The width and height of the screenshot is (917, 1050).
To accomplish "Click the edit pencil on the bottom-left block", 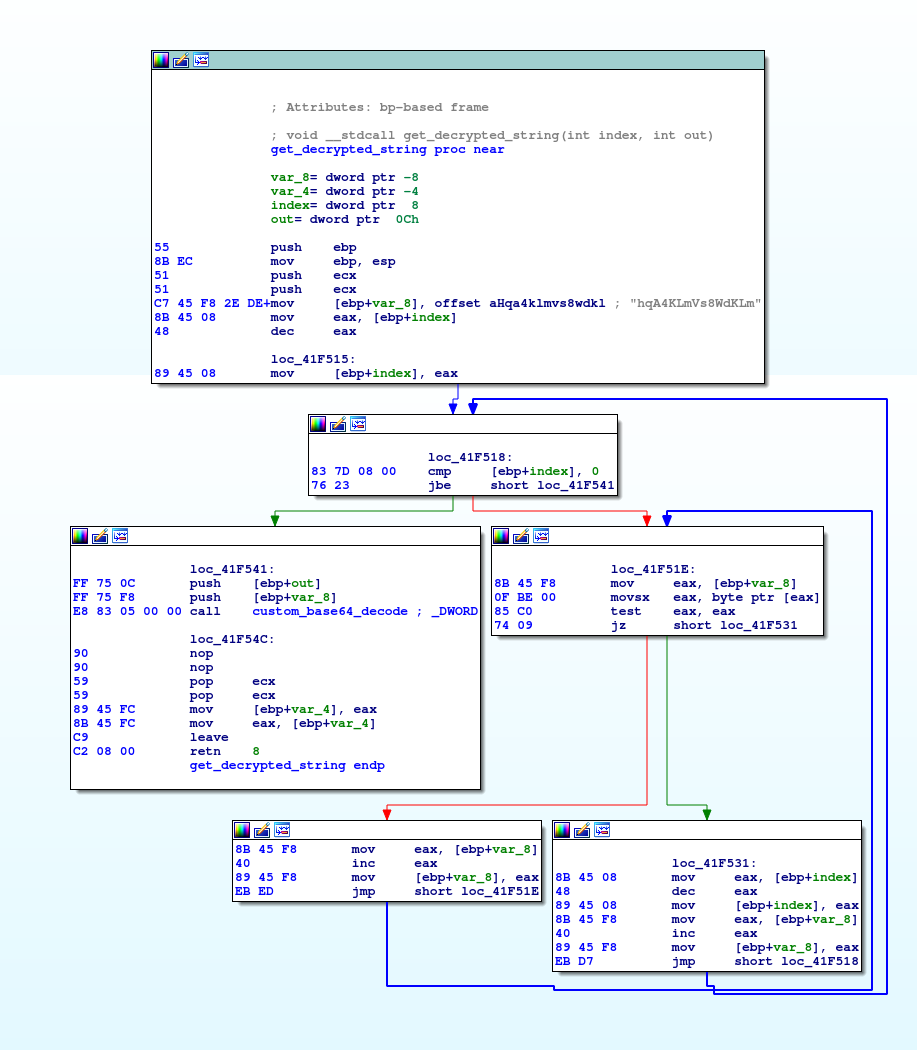I will tap(261, 830).
